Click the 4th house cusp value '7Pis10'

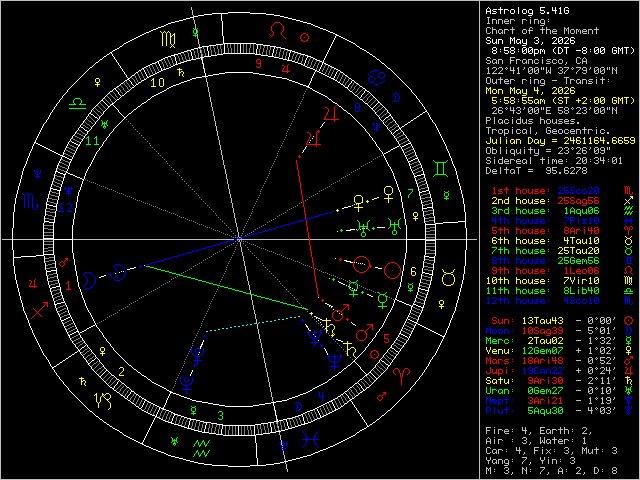click(581, 221)
